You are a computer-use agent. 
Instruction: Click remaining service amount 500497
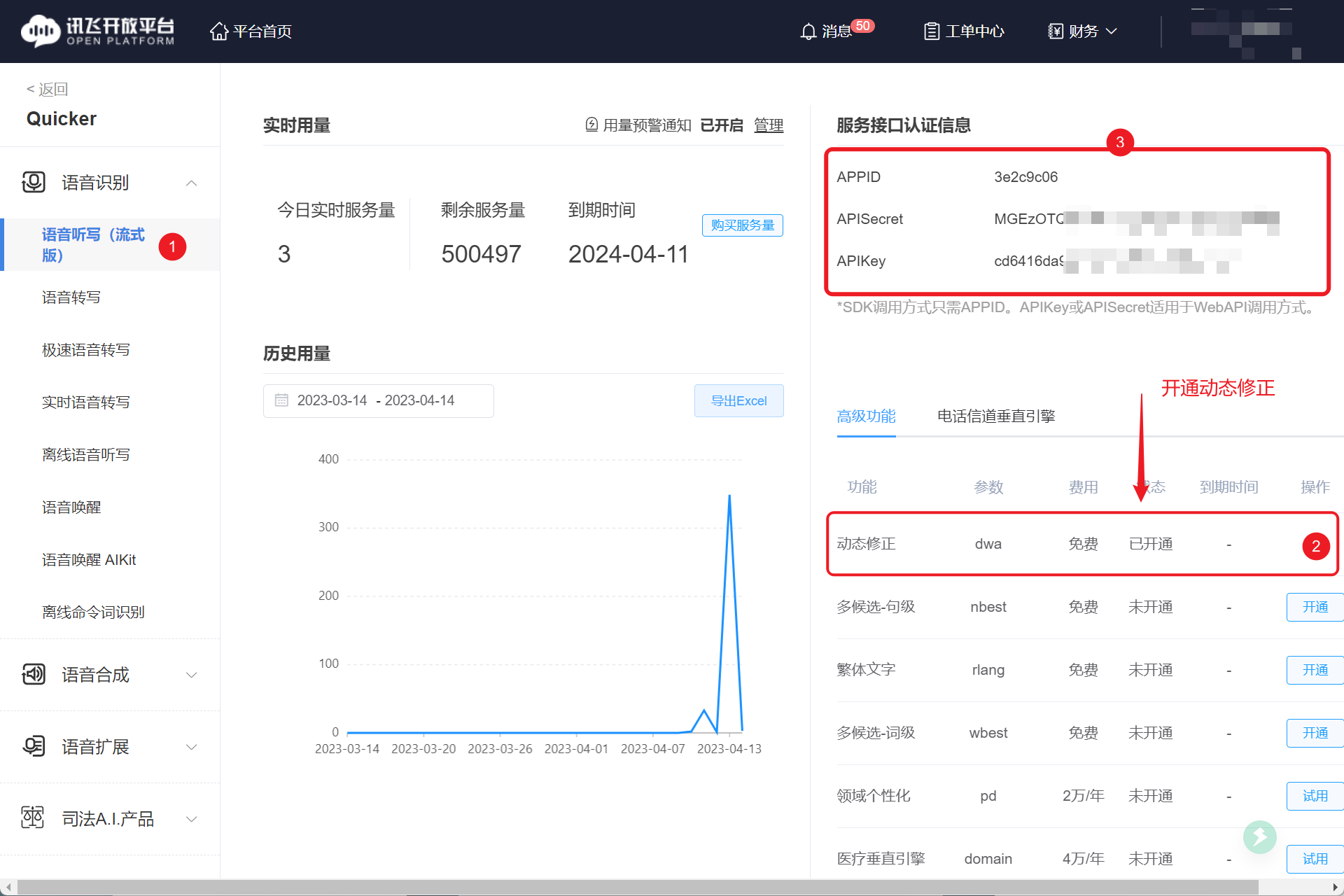(481, 254)
